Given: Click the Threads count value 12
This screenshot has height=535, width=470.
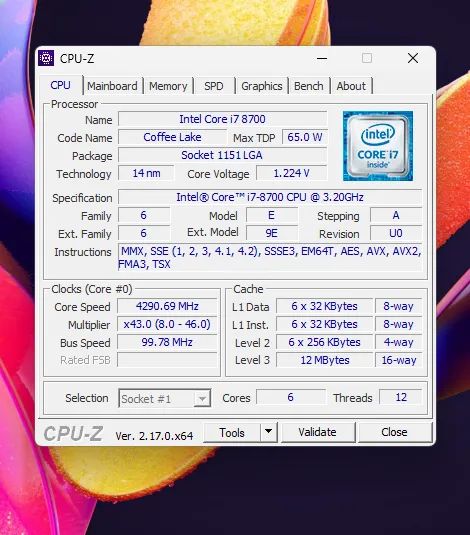Looking at the screenshot, I should click(x=401, y=397).
